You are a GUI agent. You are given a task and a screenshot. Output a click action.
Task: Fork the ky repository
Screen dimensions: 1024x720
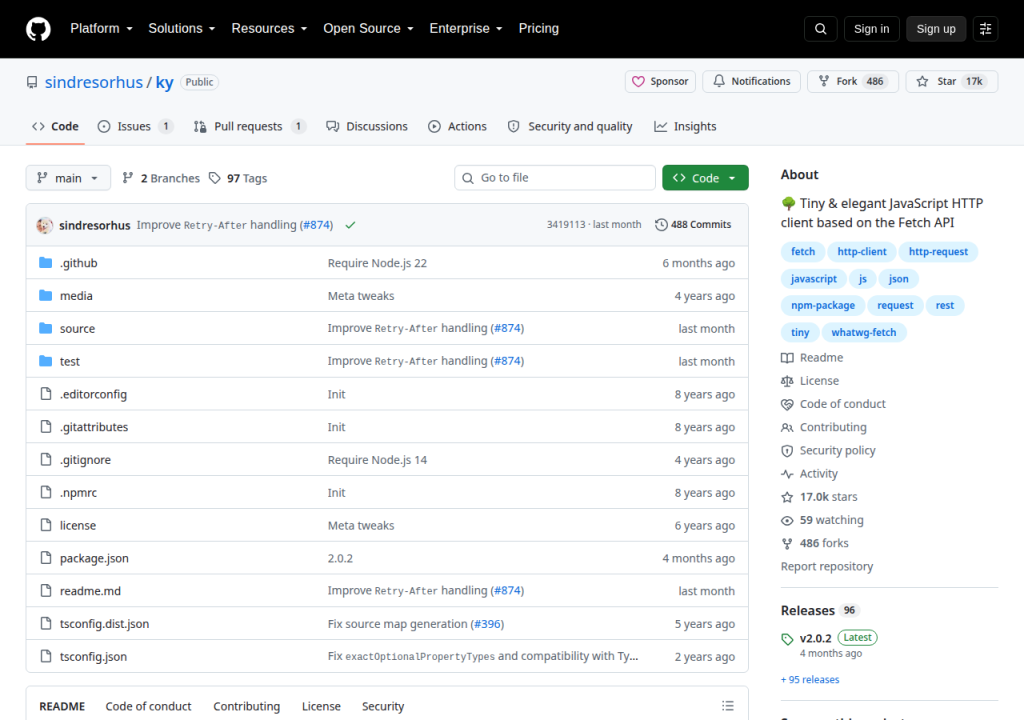(x=853, y=82)
